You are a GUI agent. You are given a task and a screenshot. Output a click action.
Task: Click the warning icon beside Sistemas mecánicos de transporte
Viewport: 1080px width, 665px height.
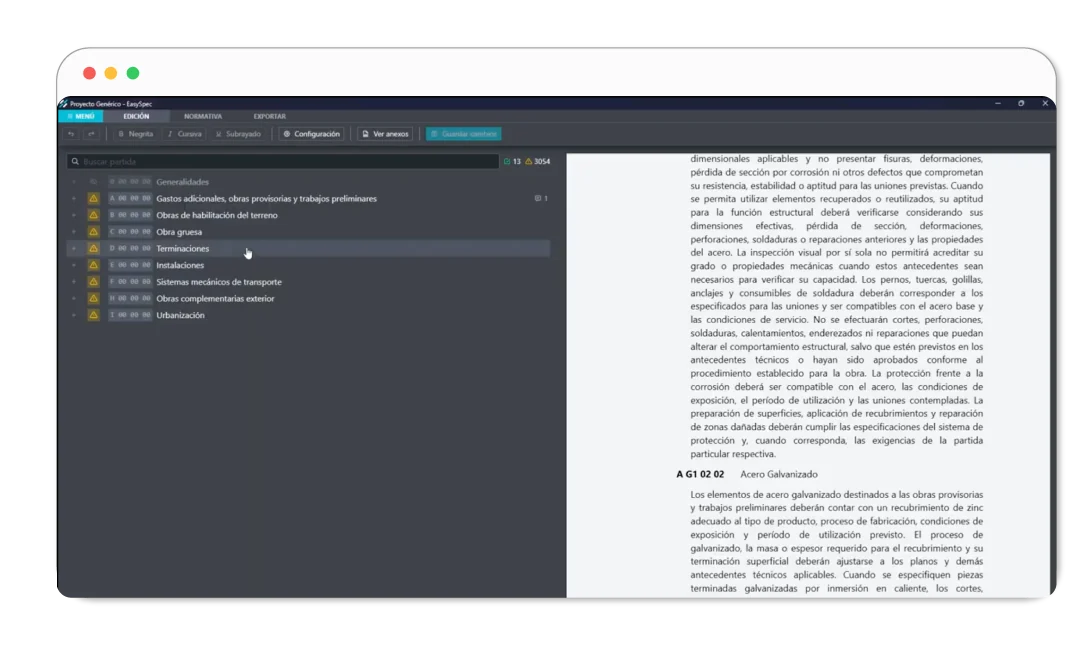[94, 282]
